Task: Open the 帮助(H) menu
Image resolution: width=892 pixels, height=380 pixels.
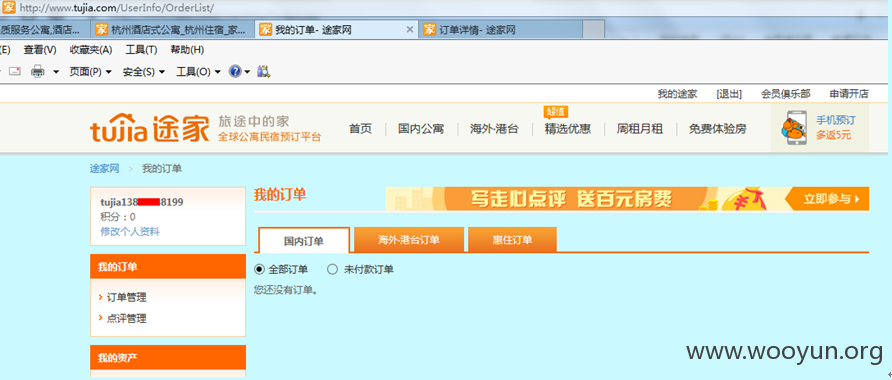Action: click(x=187, y=50)
